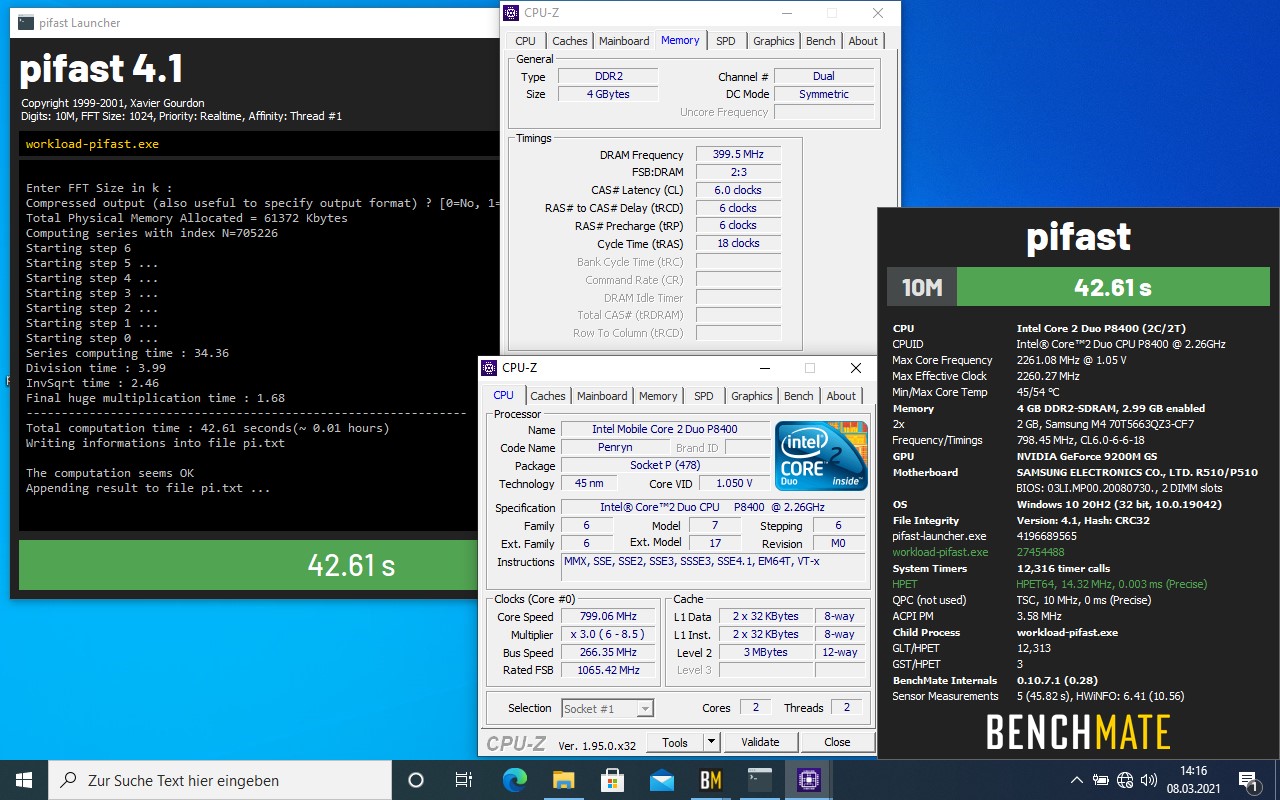The width and height of the screenshot is (1280, 800).
Task: Open SPD tab in upper CPU-Z window
Action: [726, 41]
